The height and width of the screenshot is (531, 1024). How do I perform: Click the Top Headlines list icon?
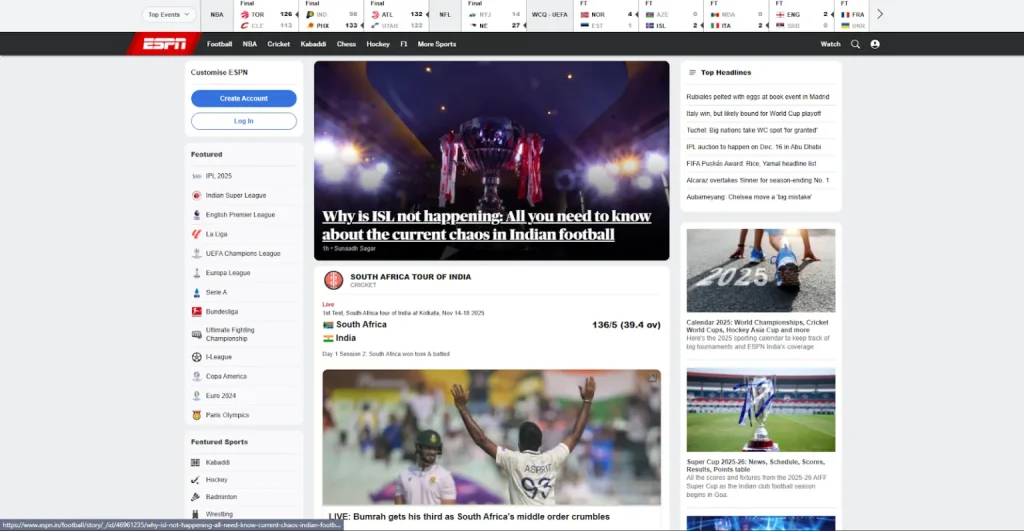pos(692,72)
